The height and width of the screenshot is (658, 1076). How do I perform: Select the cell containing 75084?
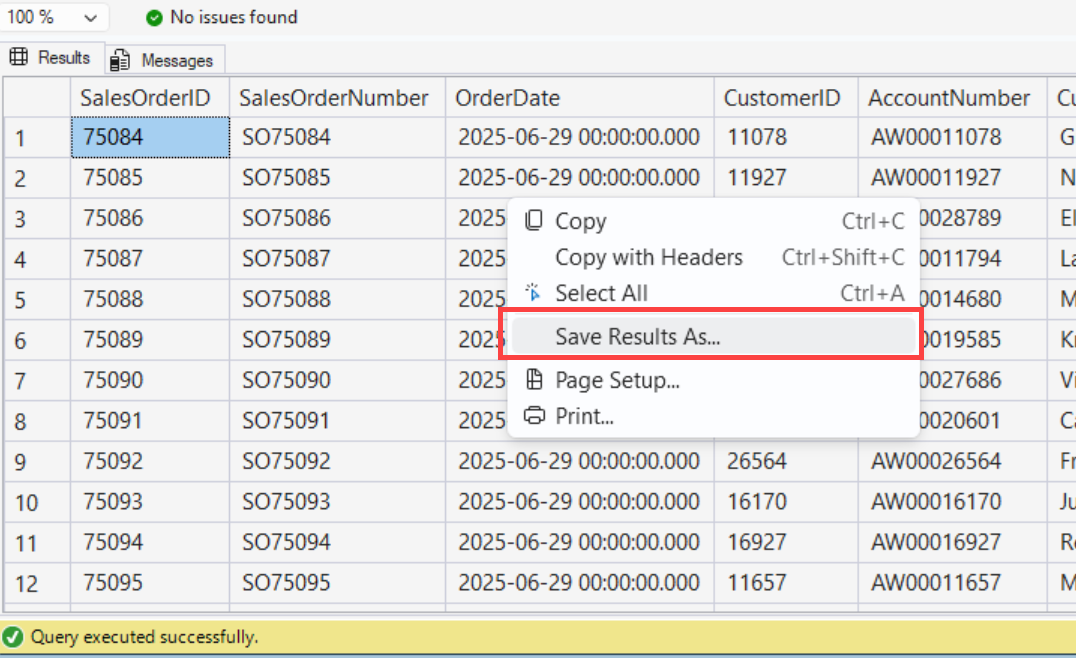149,136
